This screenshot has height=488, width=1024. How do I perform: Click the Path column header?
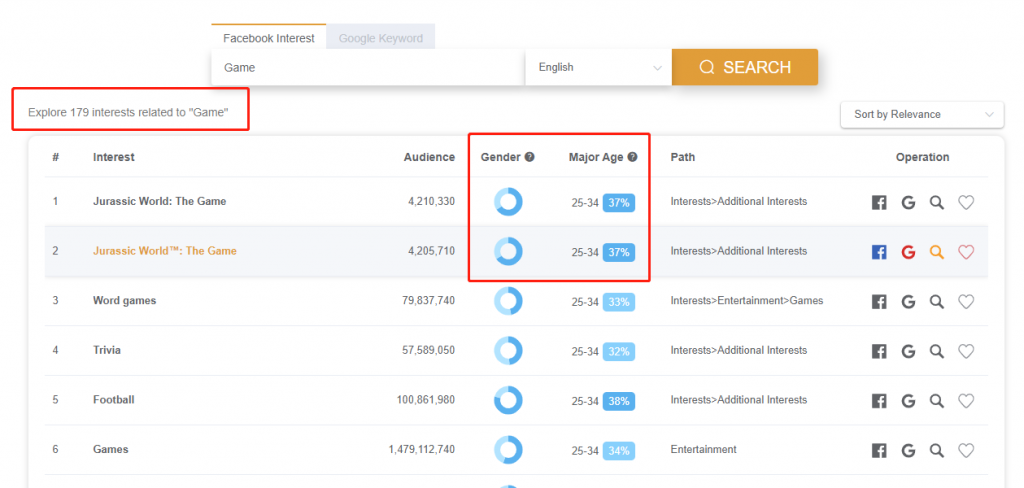682,157
